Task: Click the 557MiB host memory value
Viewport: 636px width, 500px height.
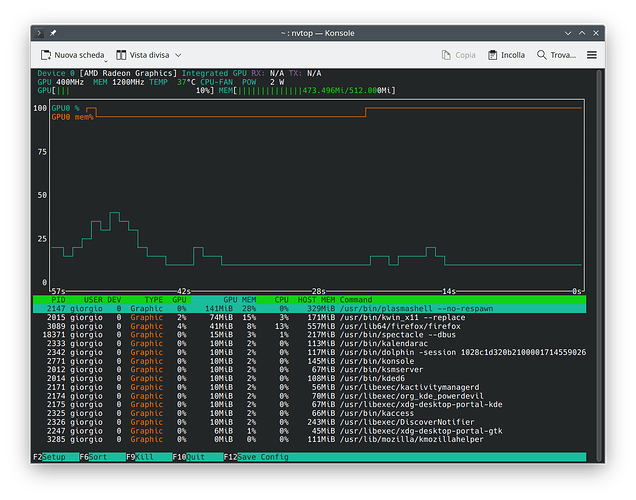Action: pyautogui.click(x=321, y=326)
